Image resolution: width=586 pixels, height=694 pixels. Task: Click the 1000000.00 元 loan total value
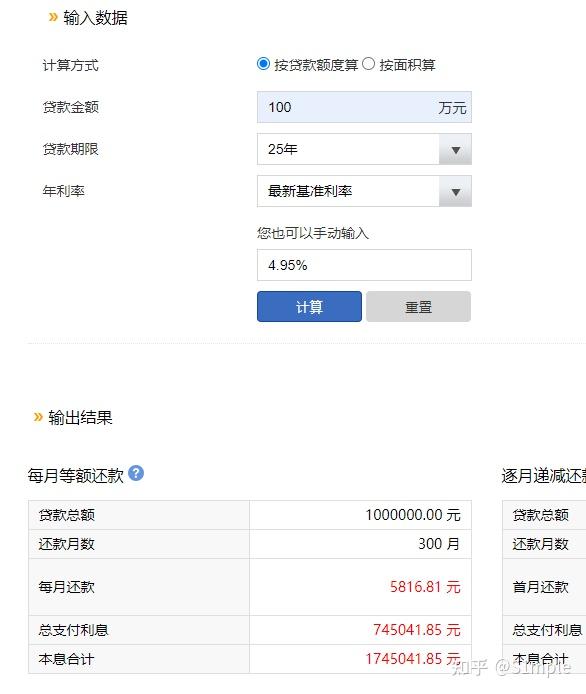tap(413, 515)
